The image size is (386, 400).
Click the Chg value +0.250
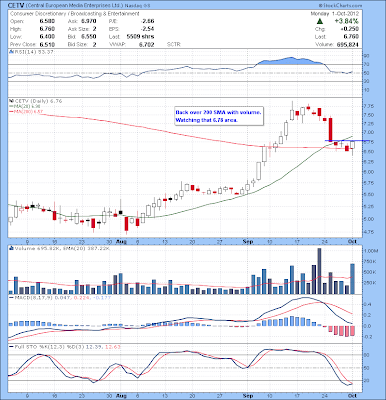[350, 29]
